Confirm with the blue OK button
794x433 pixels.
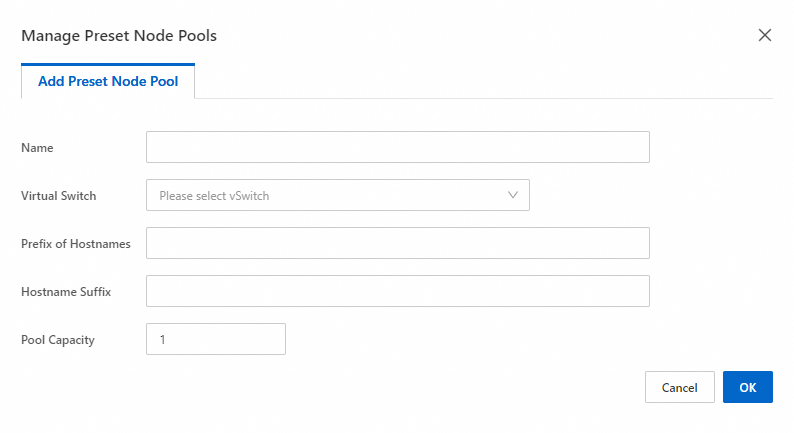747,387
